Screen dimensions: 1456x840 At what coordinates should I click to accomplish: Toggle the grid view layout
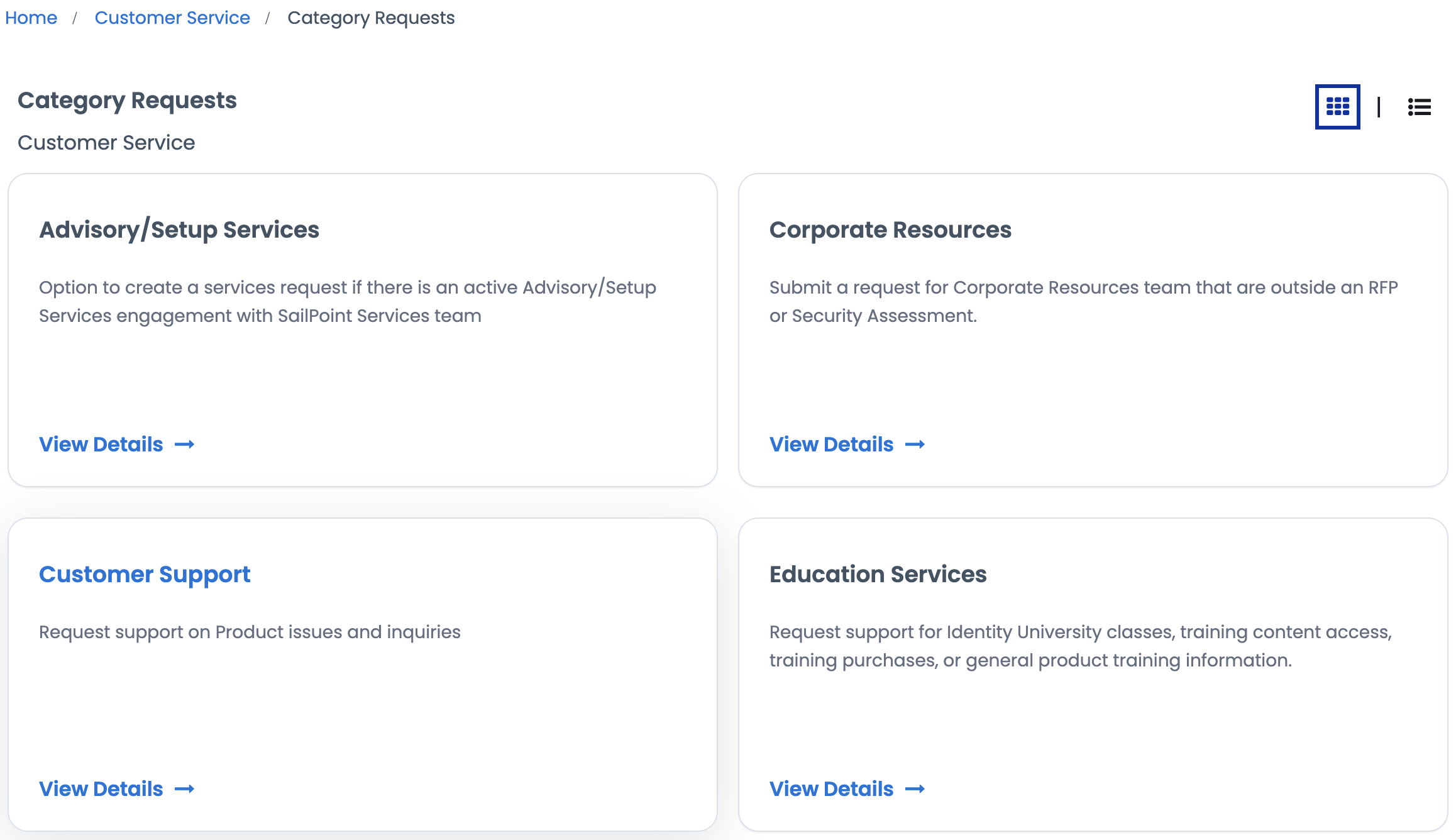click(1337, 106)
